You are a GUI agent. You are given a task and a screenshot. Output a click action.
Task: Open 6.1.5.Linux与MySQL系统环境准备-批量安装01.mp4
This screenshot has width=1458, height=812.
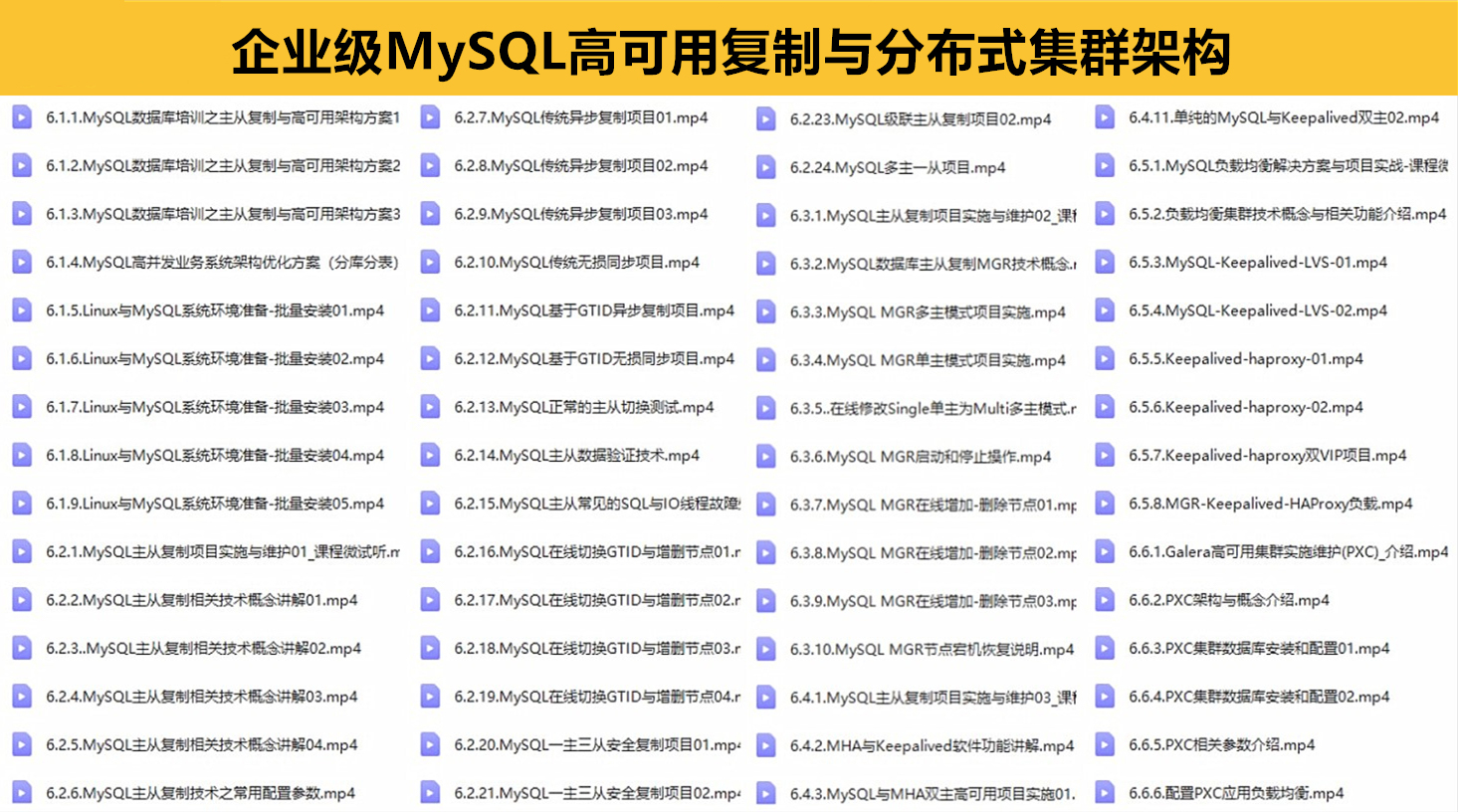(214, 310)
